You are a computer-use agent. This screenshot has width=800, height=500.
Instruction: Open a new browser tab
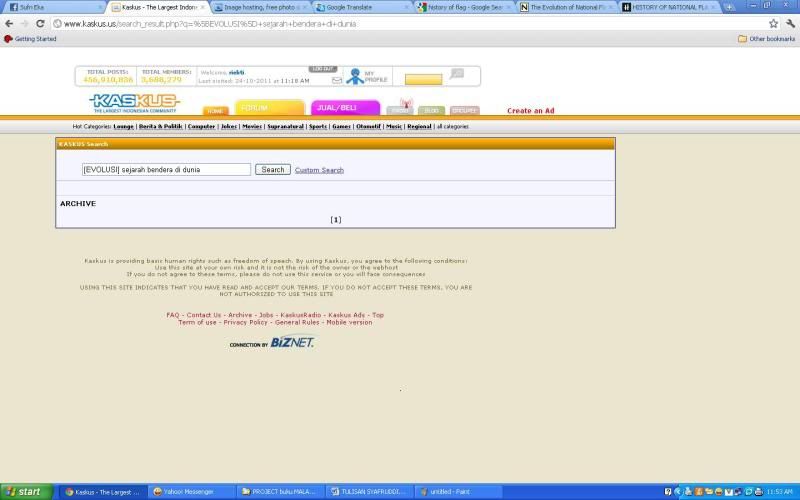click(x=729, y=7)
